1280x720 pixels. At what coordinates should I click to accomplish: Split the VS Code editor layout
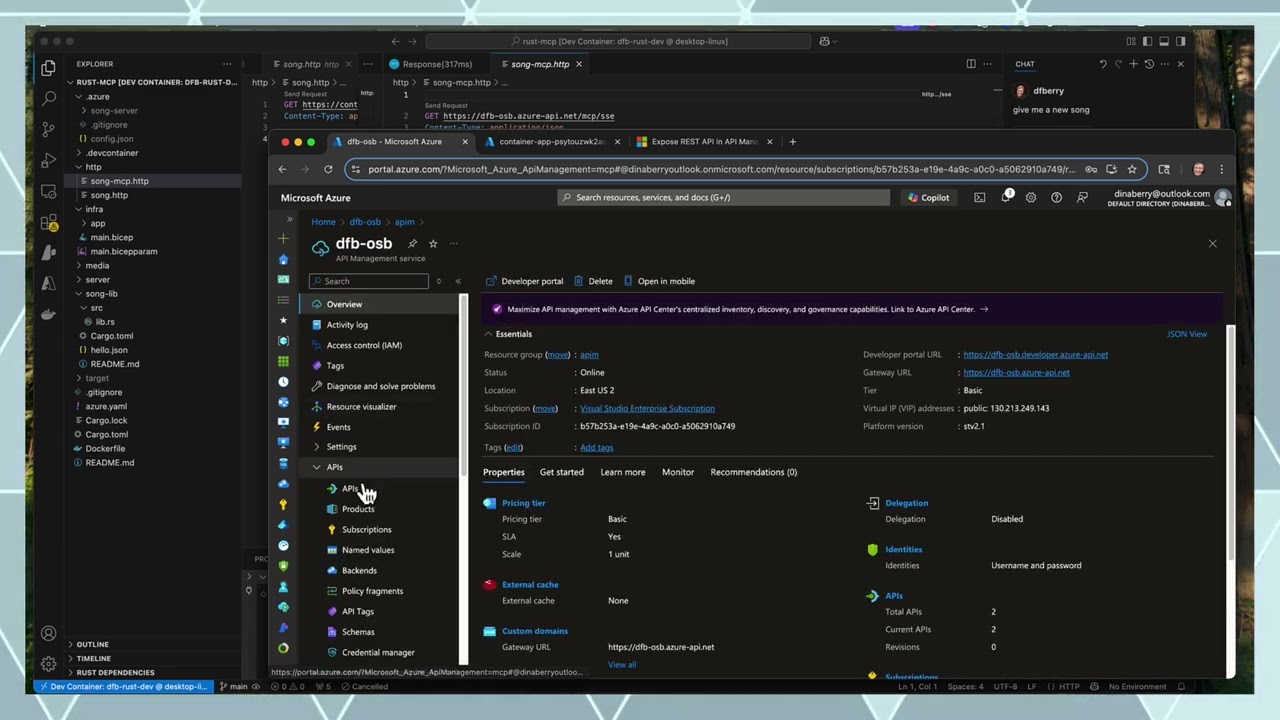[970, 64]
